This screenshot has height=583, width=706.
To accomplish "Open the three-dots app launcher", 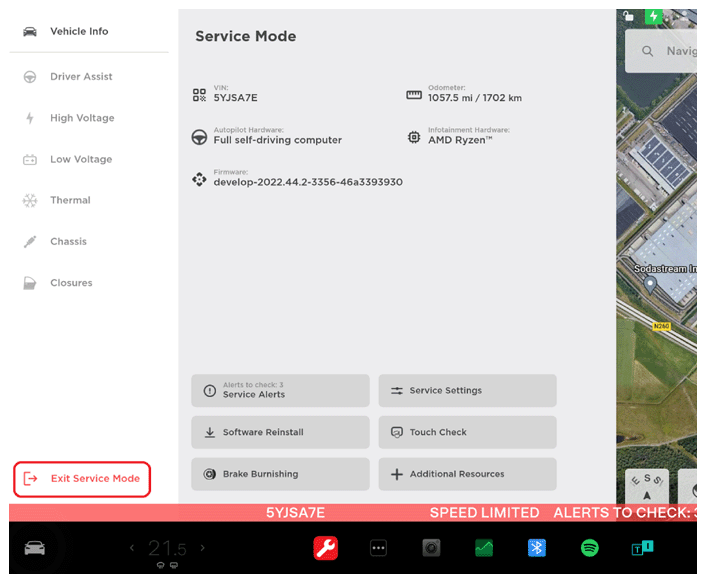I will [x=378, y=548].
